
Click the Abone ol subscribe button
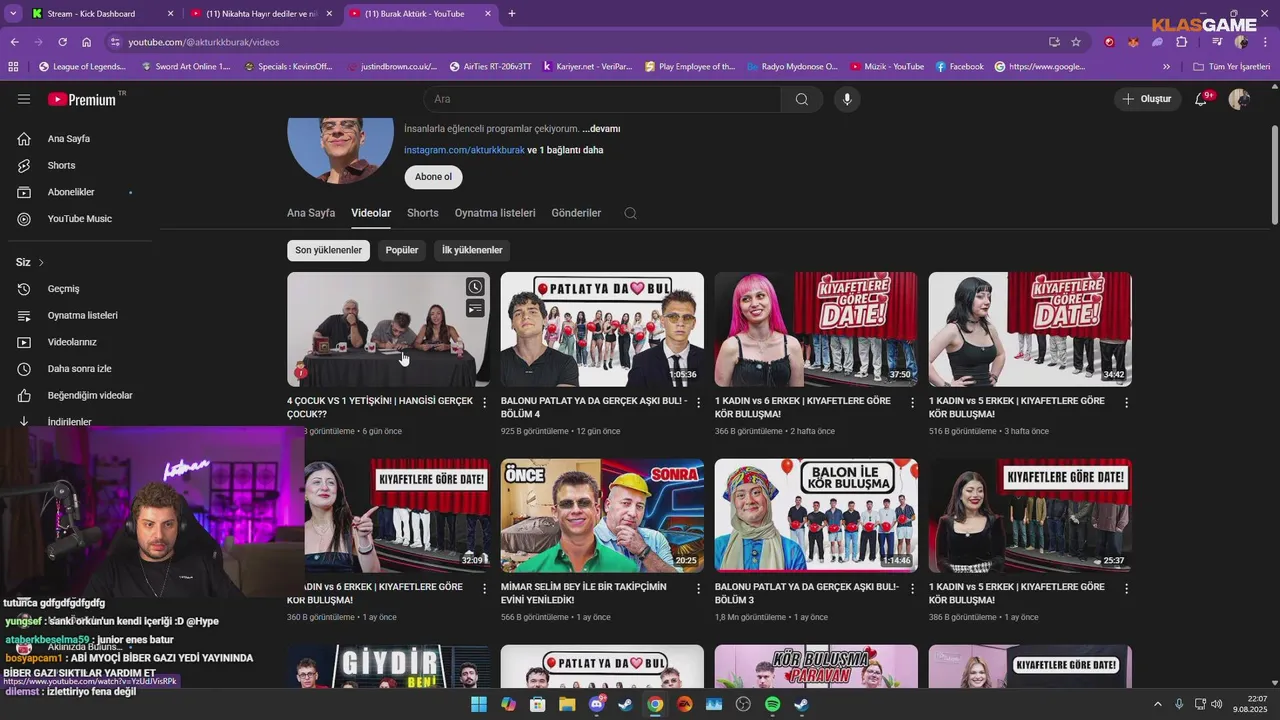(x=433, y=177)
